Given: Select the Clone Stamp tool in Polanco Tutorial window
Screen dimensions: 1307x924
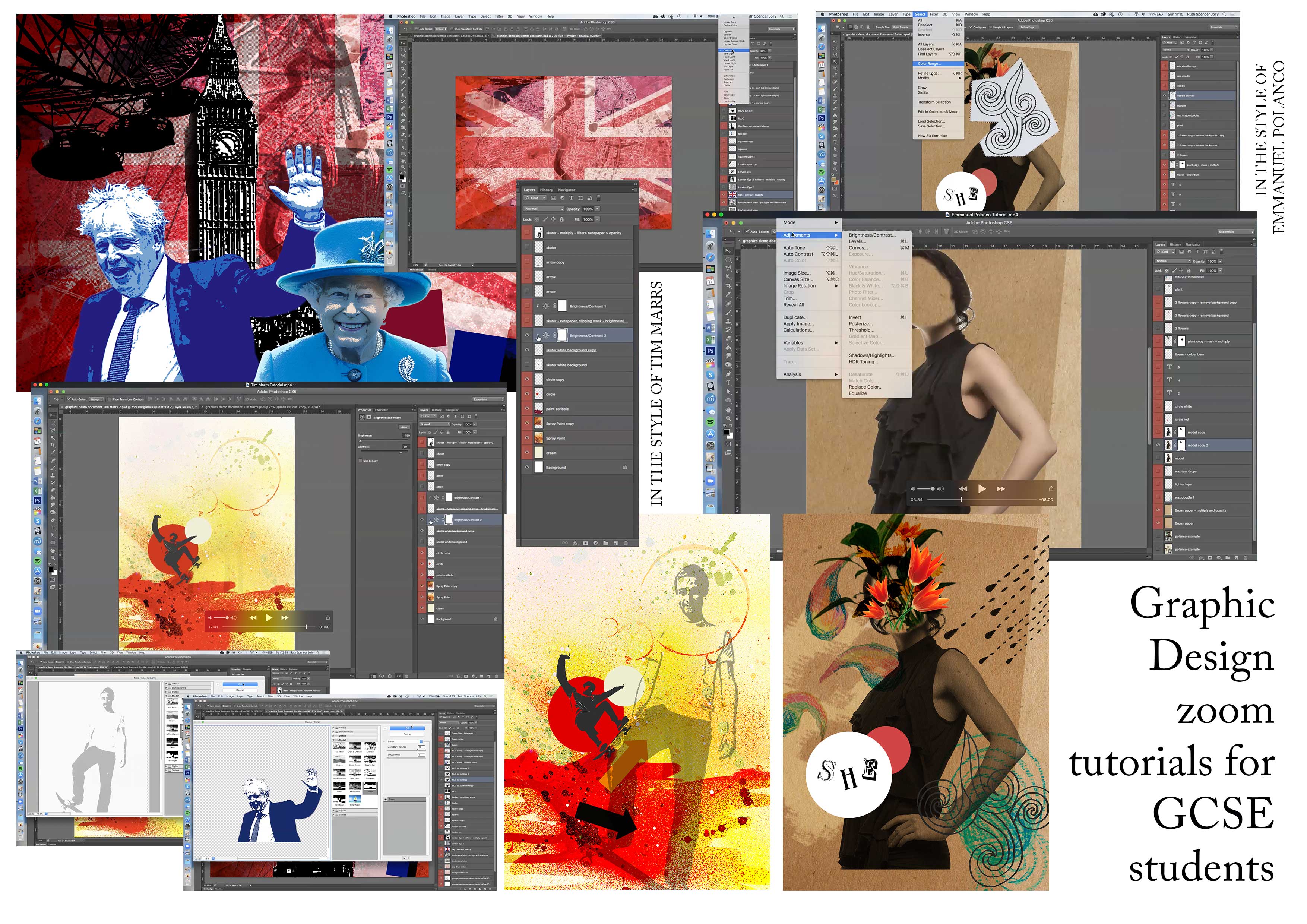Looking at the screenshot, I should pos(728,321).
